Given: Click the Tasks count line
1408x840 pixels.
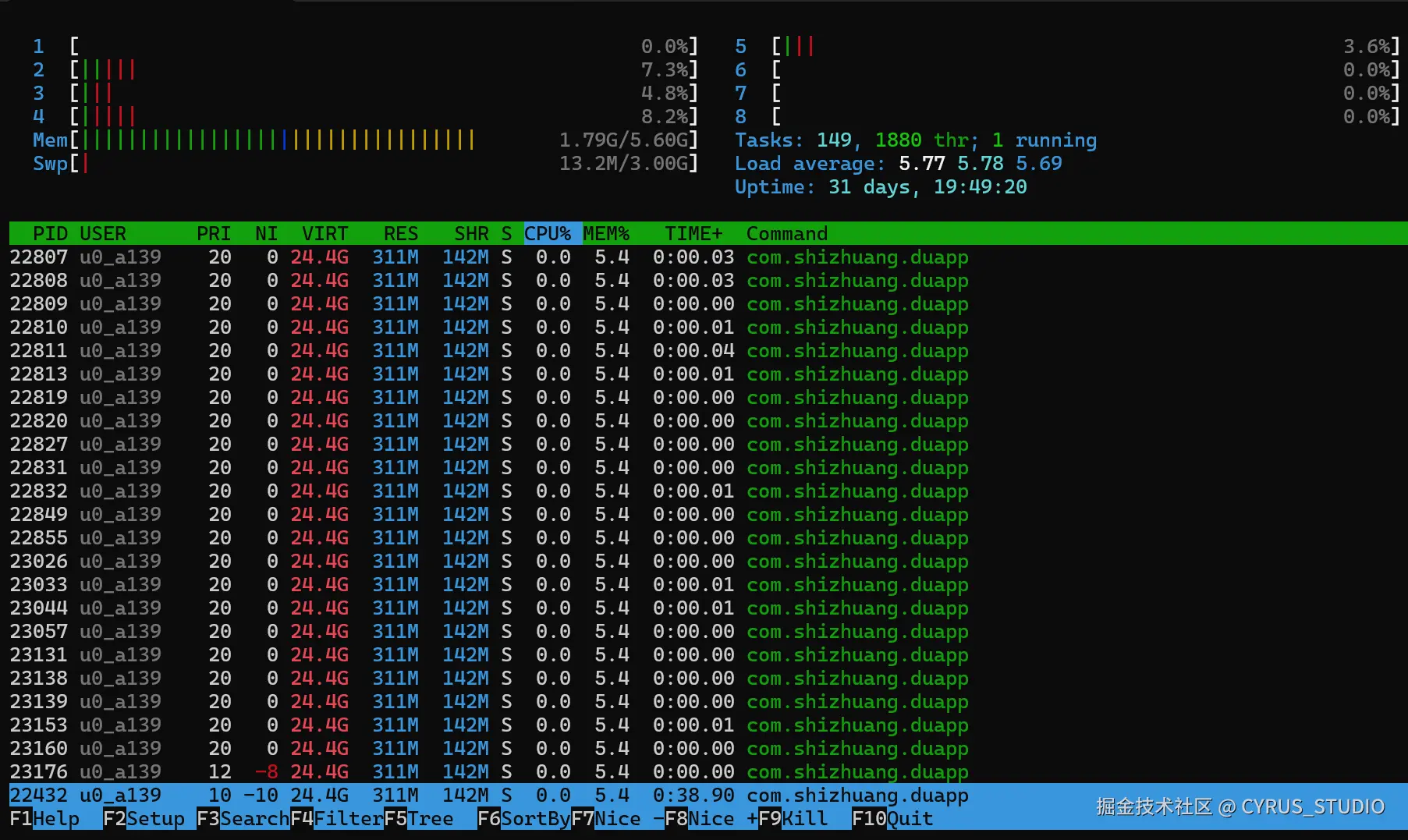Looking at the screenshot, I should coord(916,140).
